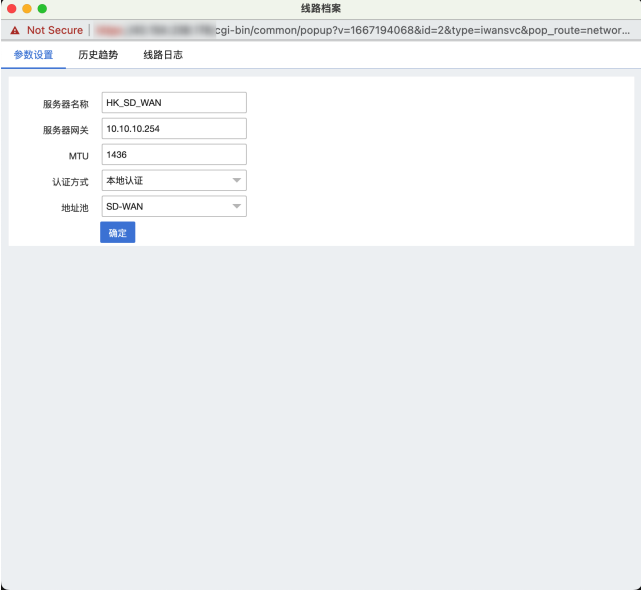Maximize window with green button

click(42, 9)
